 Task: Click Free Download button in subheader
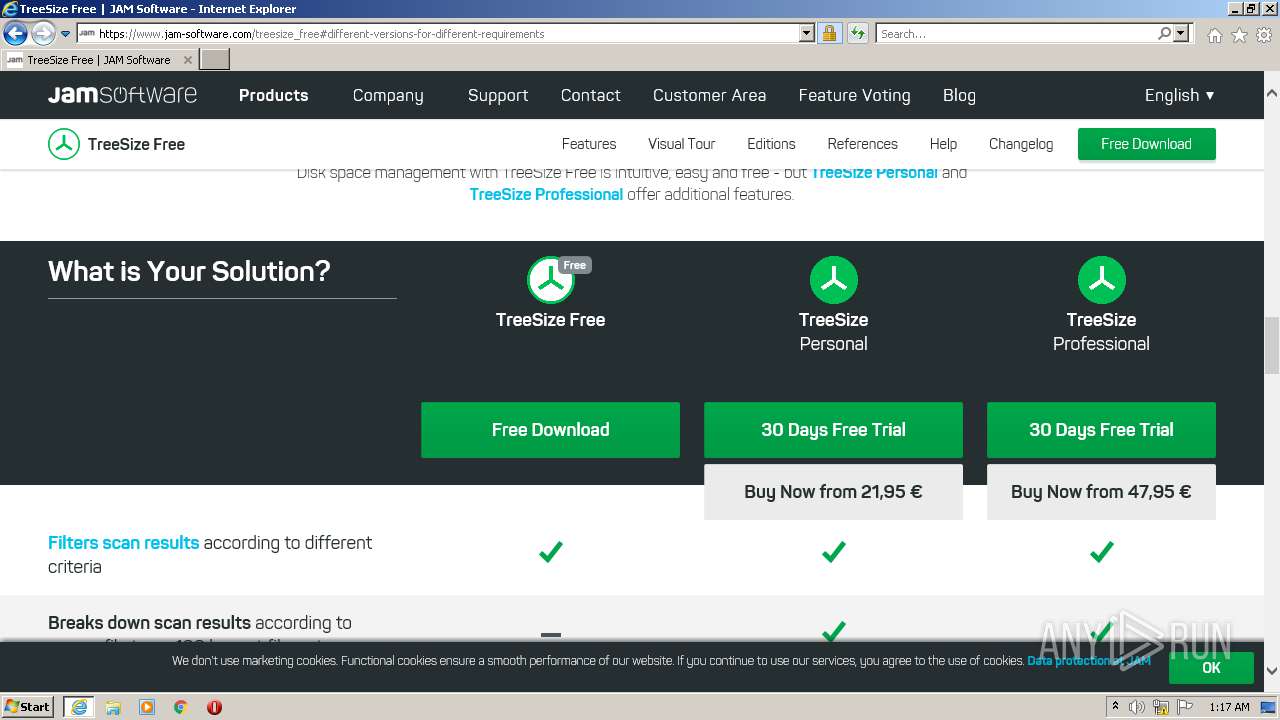click(x=1146, y=144)
